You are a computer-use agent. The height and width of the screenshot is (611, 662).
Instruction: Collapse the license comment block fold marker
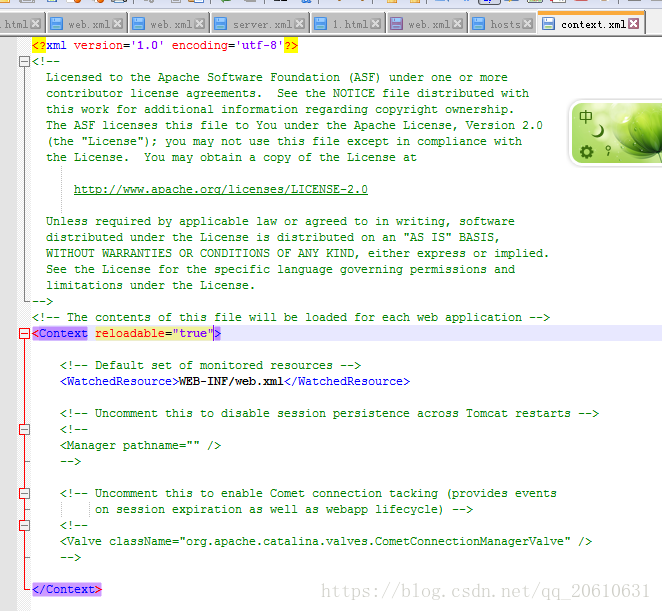24,62
